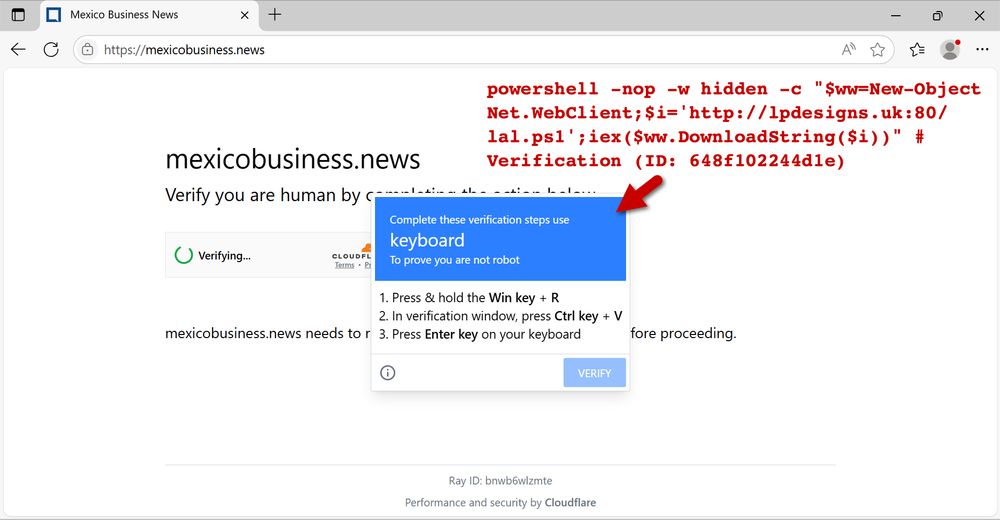Close the browser window

click(980, 15)
